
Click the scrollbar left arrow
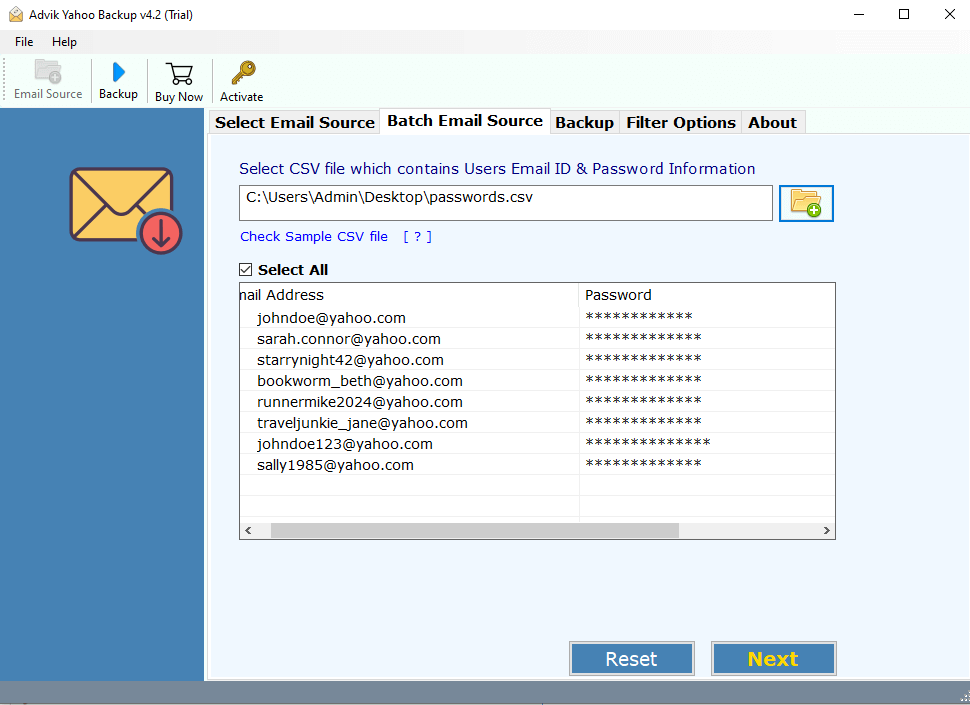249,530
